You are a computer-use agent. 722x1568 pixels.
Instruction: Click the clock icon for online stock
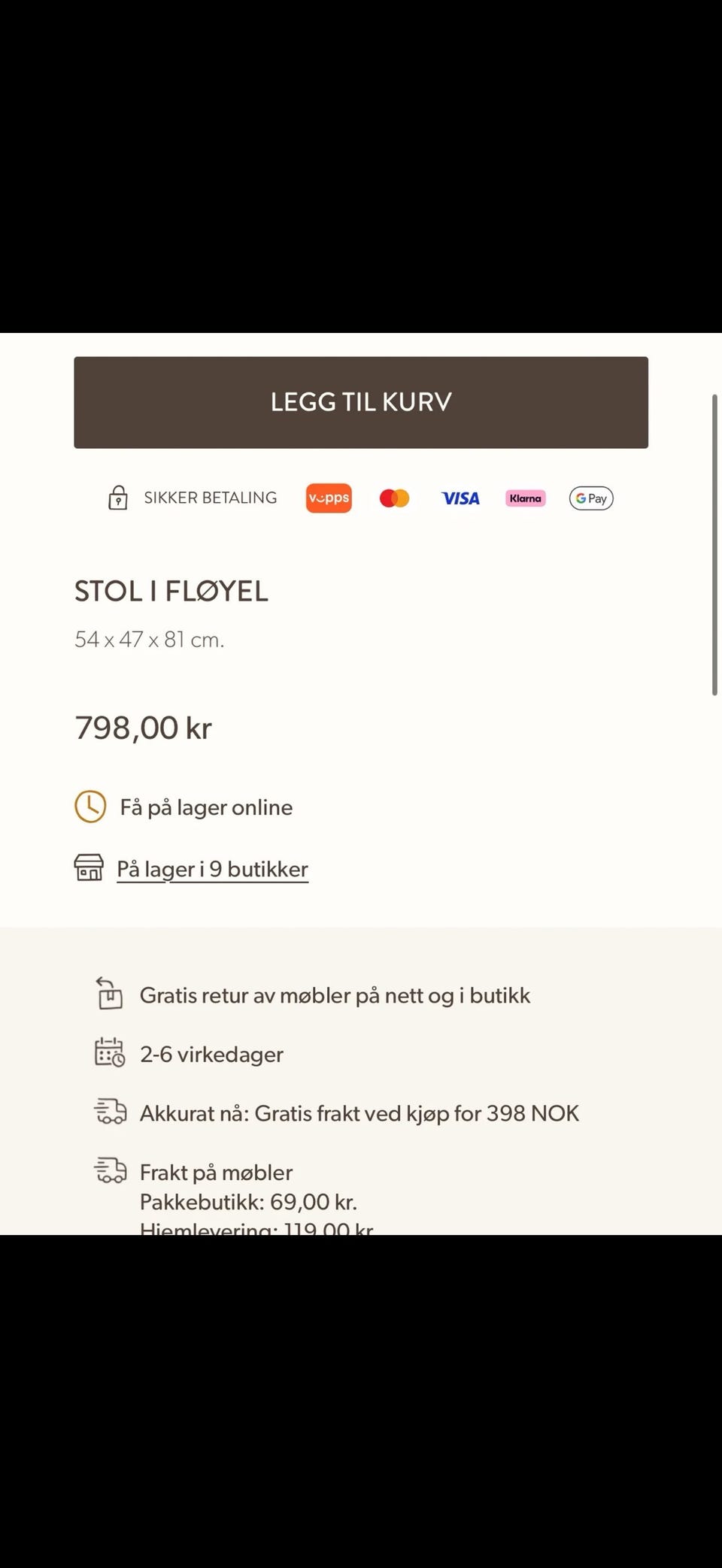tap(90, 807)
